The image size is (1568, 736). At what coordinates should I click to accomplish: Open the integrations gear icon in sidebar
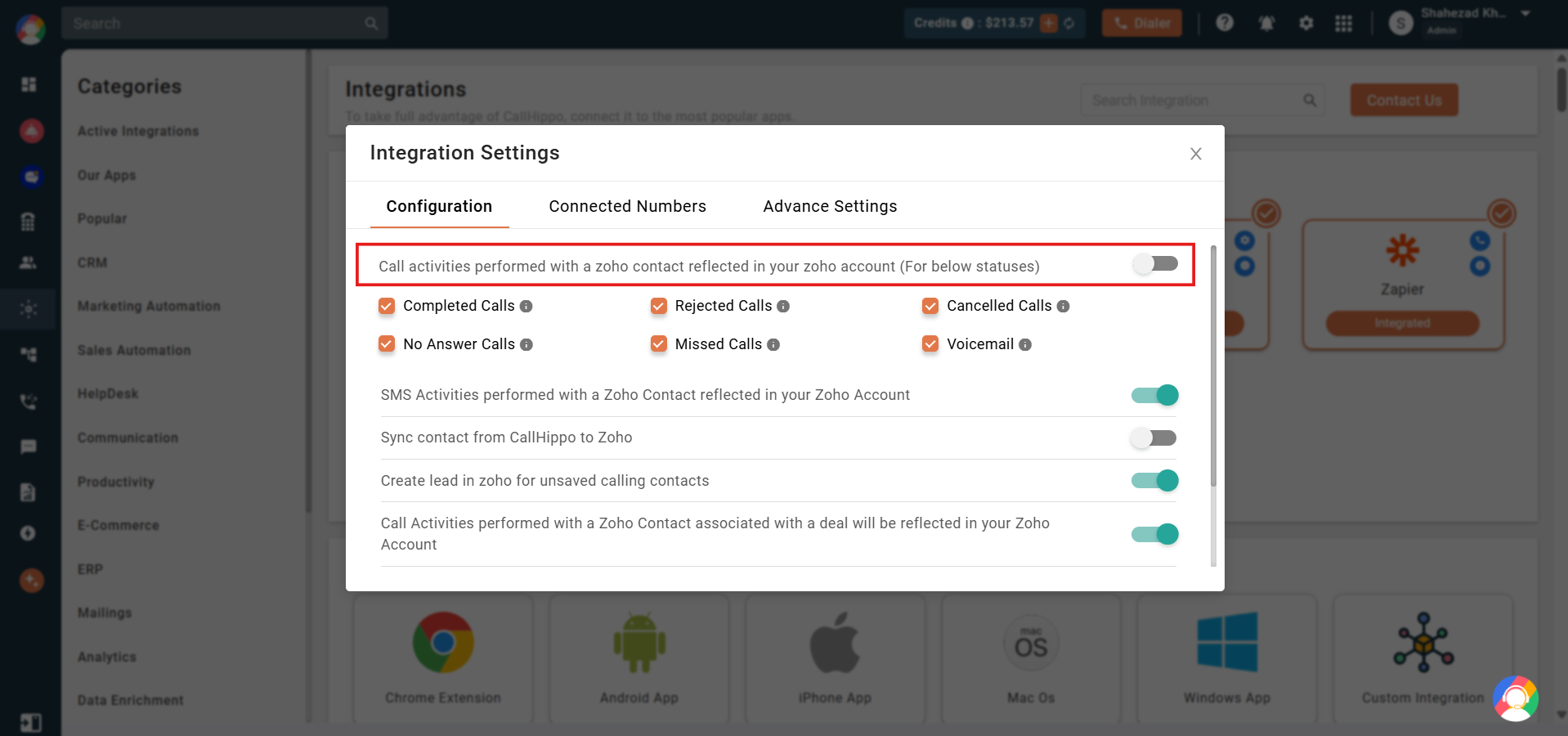click(29, 309)
